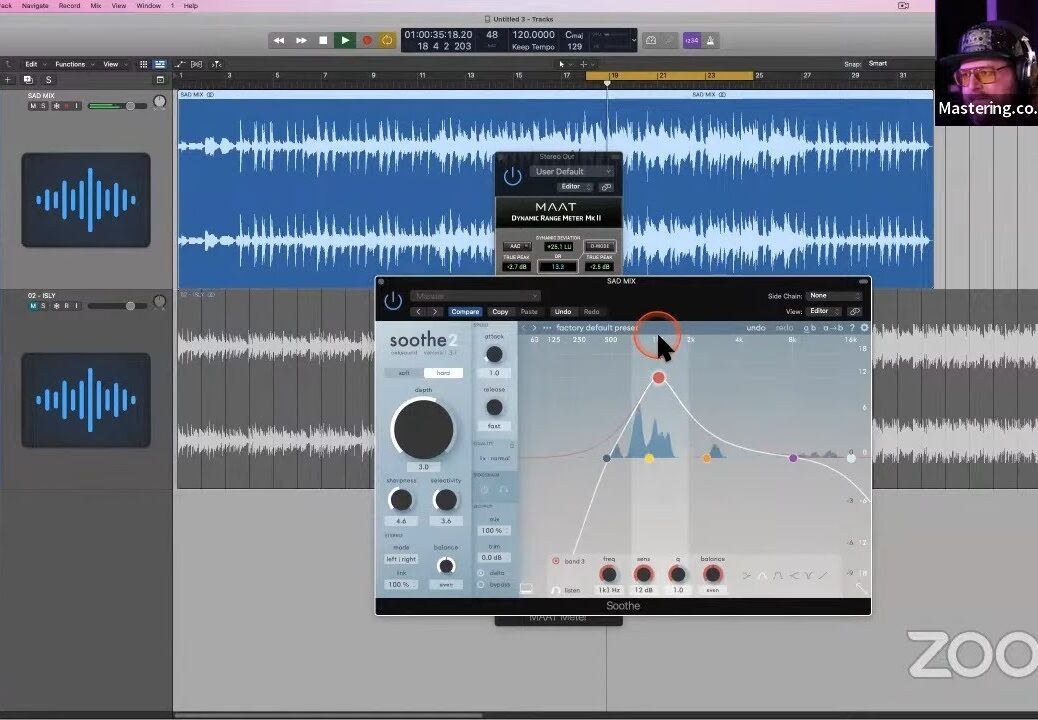The image size is (1038, 720).
Task: Open the Side Chain None dropdown
Action: coord(834,296)
